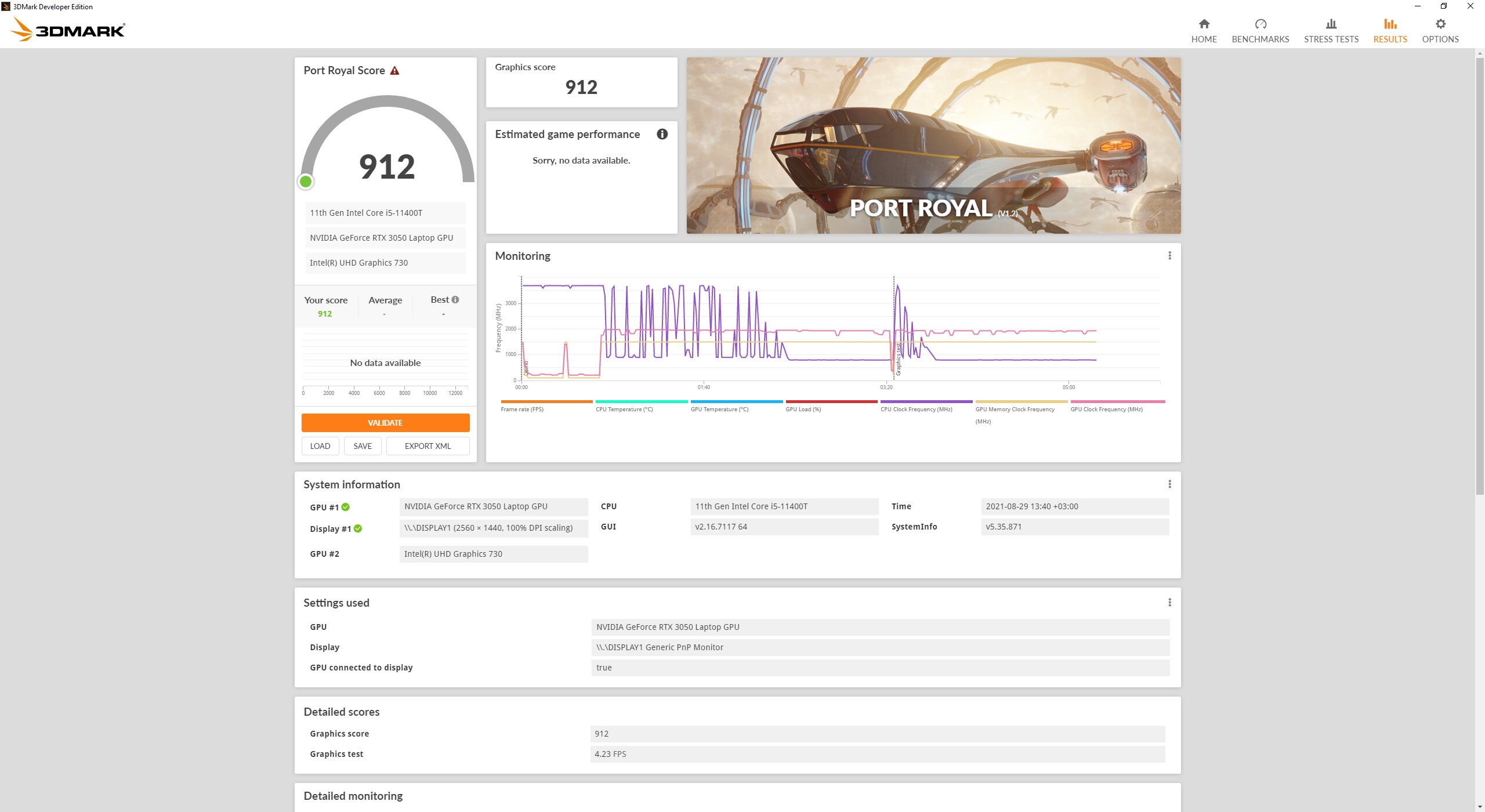
Task: Click the Graphics test 4.23 FPS value
Action: (x=878, y=754)
